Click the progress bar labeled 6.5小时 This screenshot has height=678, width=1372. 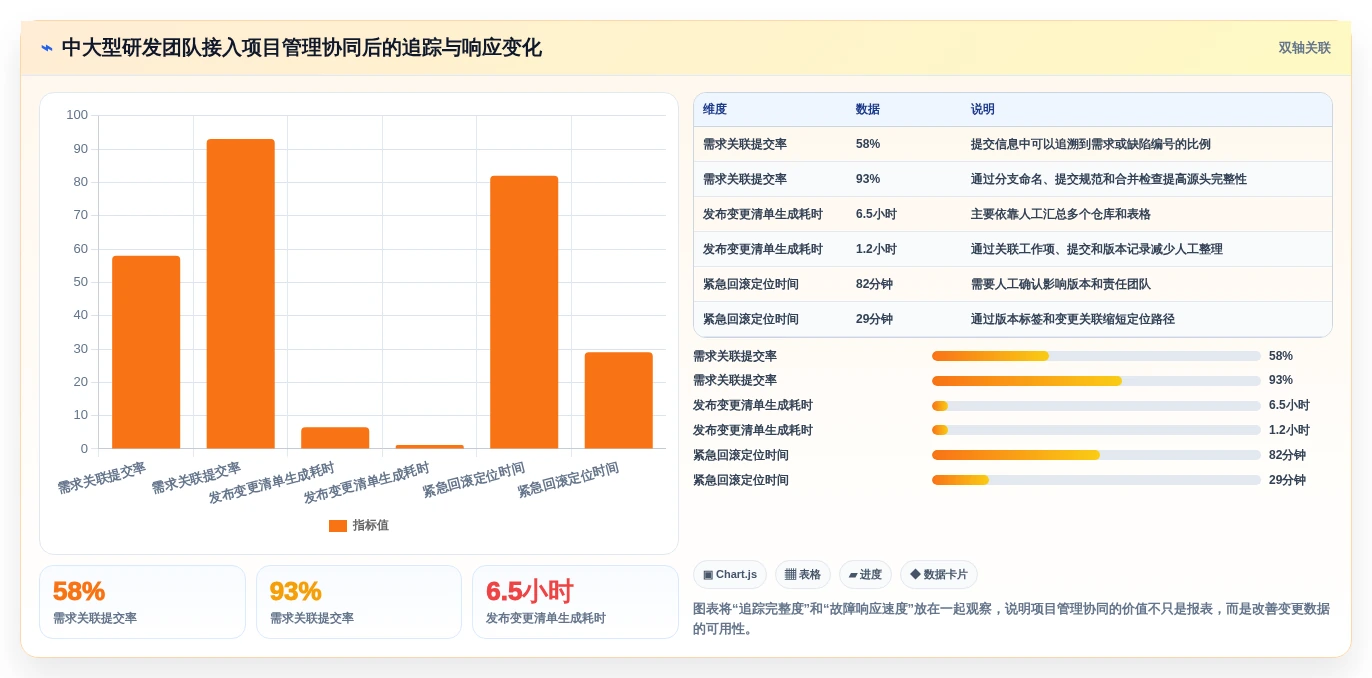1096,405
